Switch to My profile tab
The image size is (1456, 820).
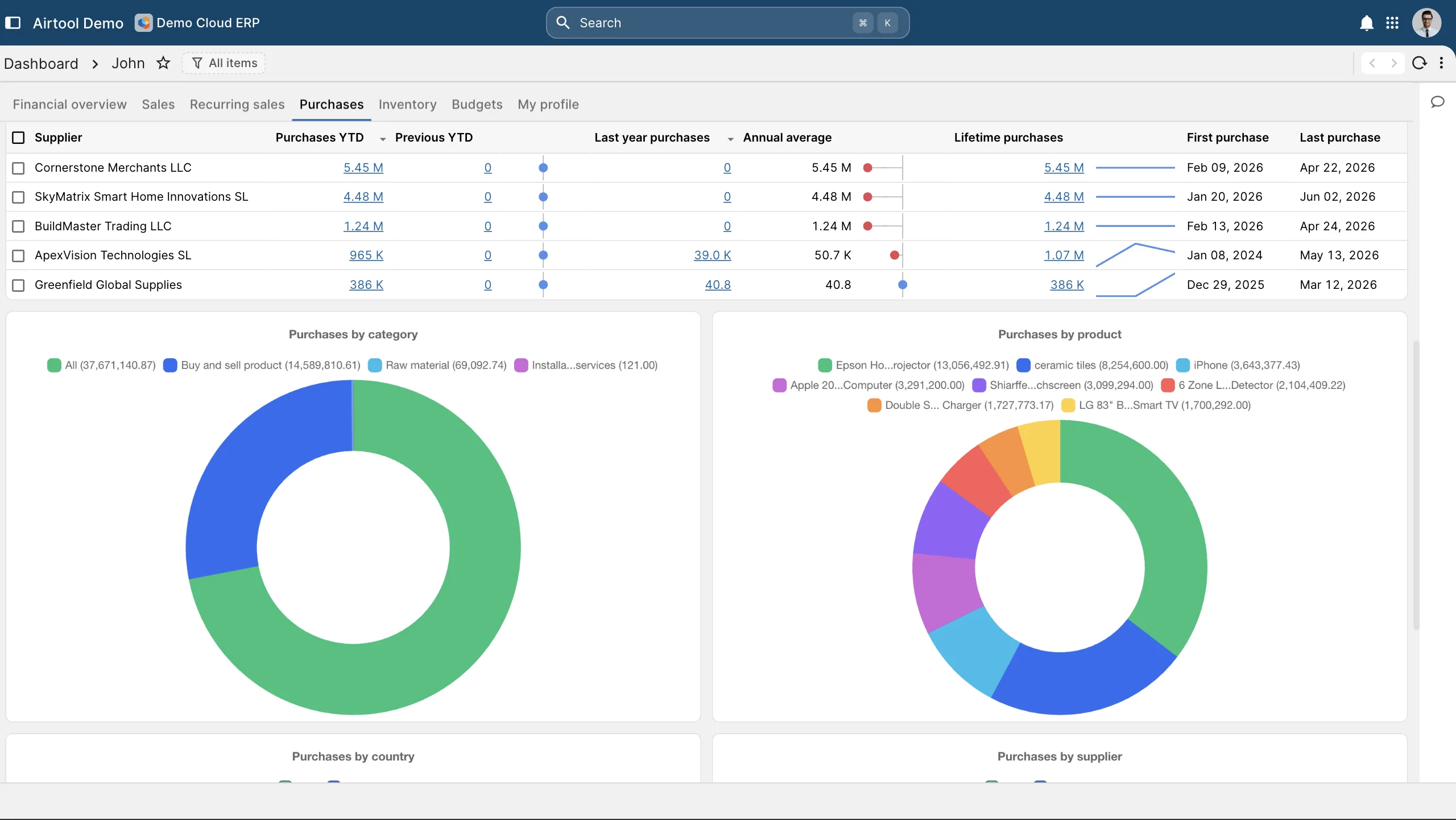tap(548, 105)
